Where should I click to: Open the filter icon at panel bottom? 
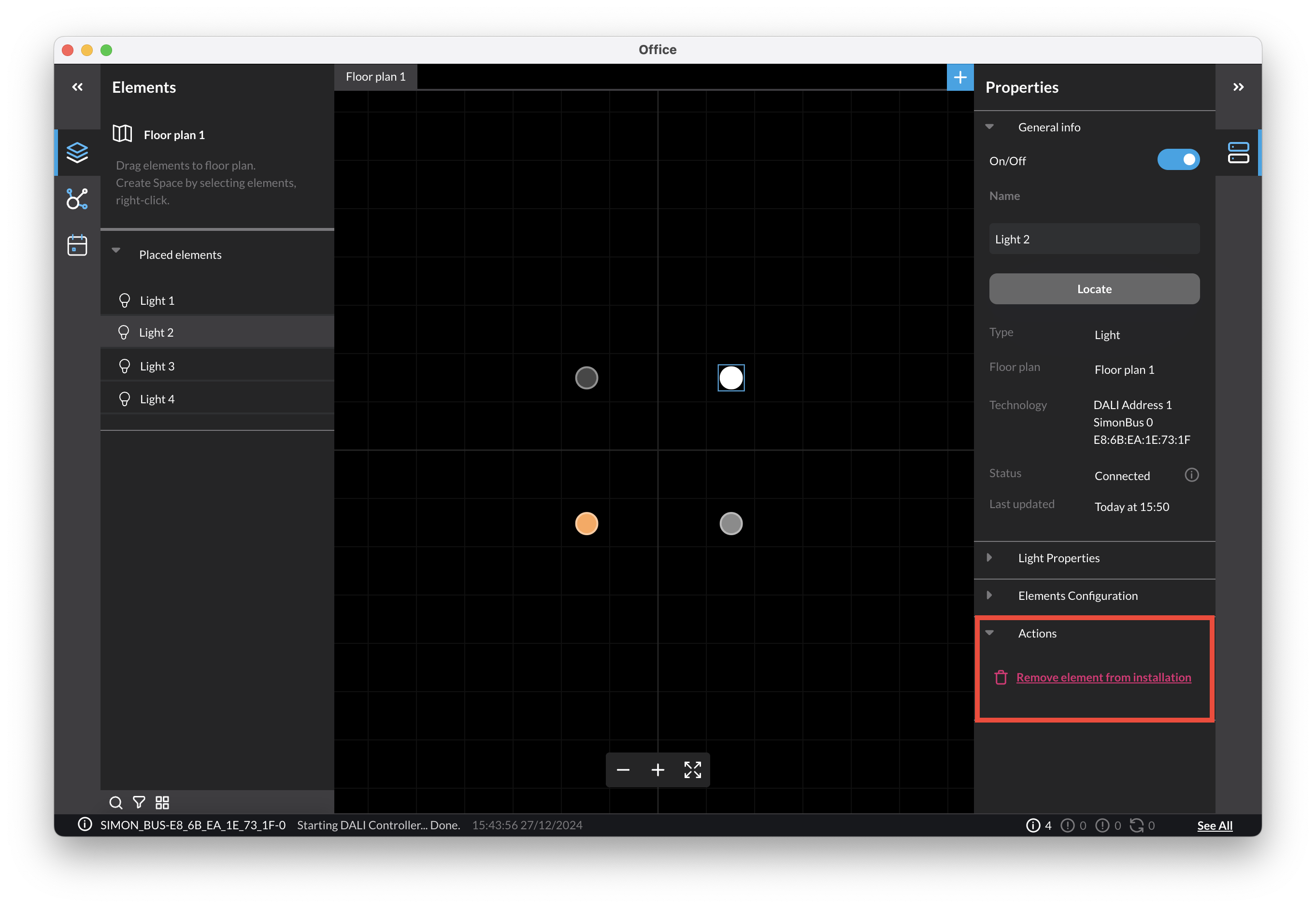[x=139, y=802]
